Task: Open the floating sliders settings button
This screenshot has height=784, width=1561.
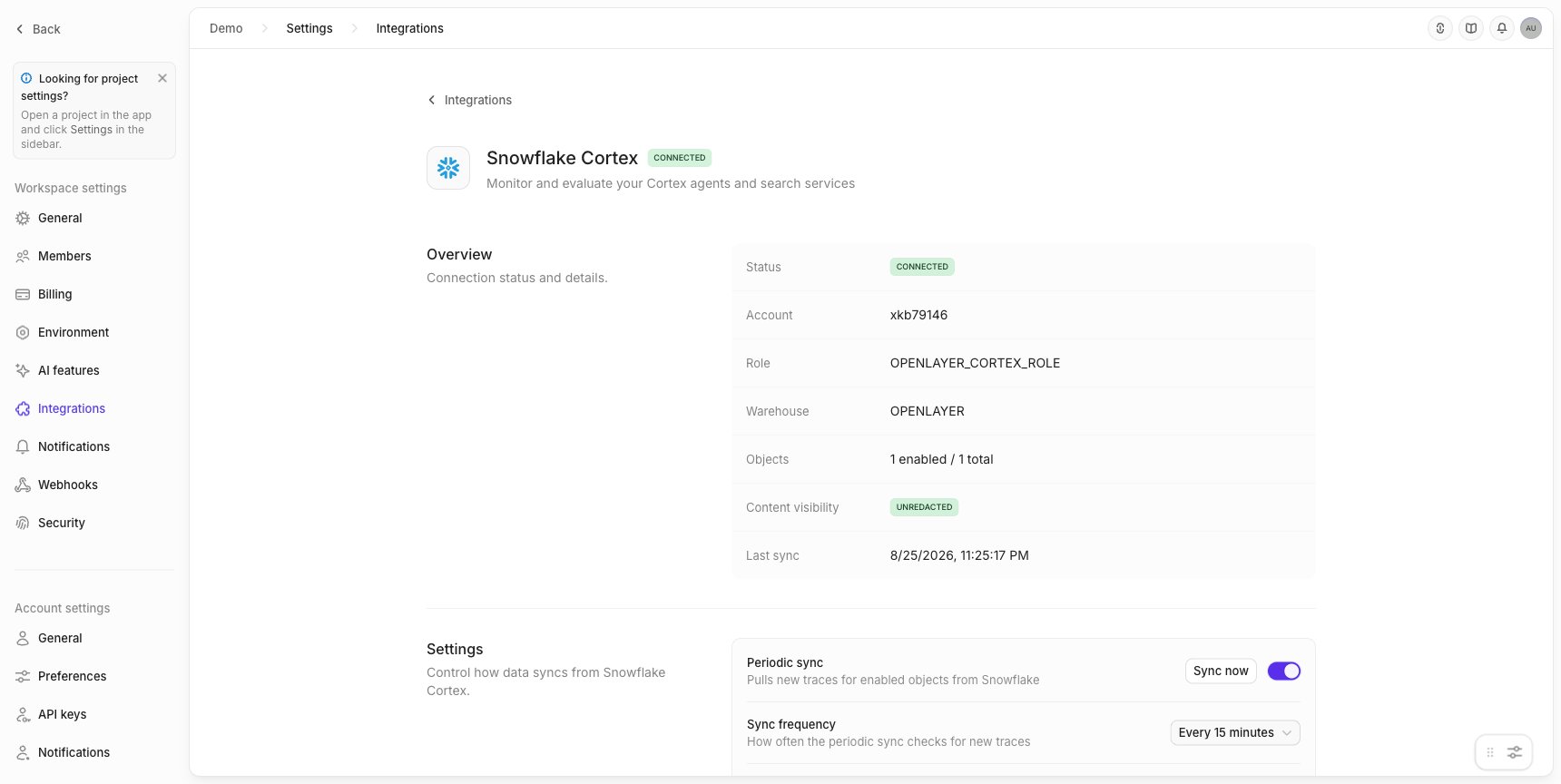Action: point(1515,752)
